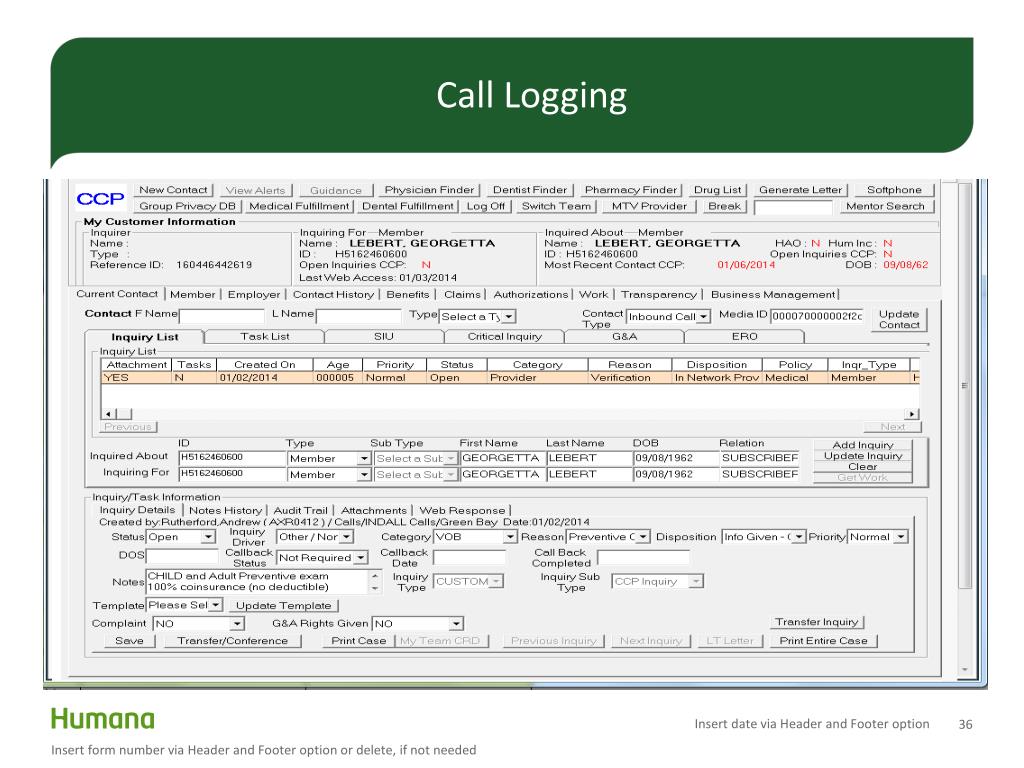Click the Update Template button
The image size is (1024, 768).
(283, 605)
